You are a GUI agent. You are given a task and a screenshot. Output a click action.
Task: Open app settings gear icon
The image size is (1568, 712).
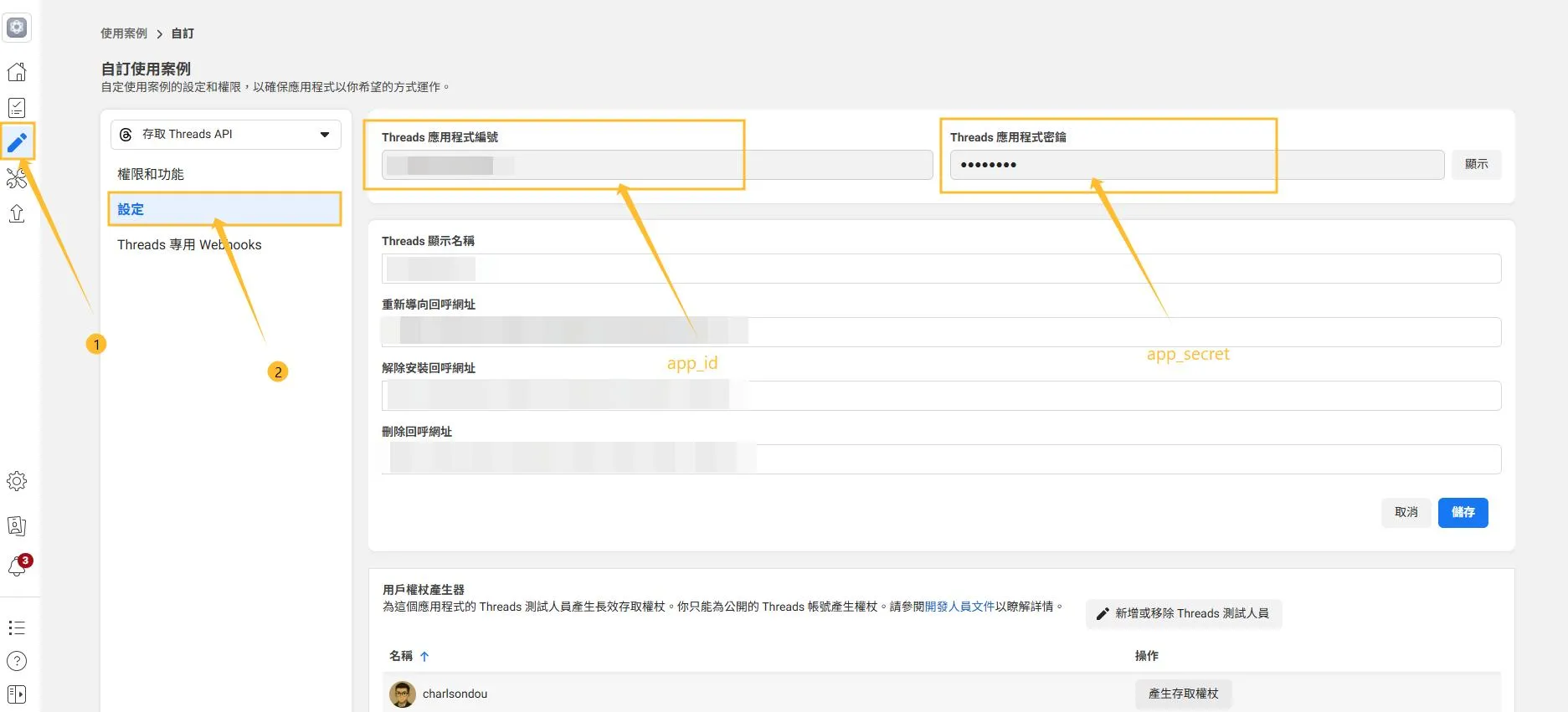coord(17,481)
